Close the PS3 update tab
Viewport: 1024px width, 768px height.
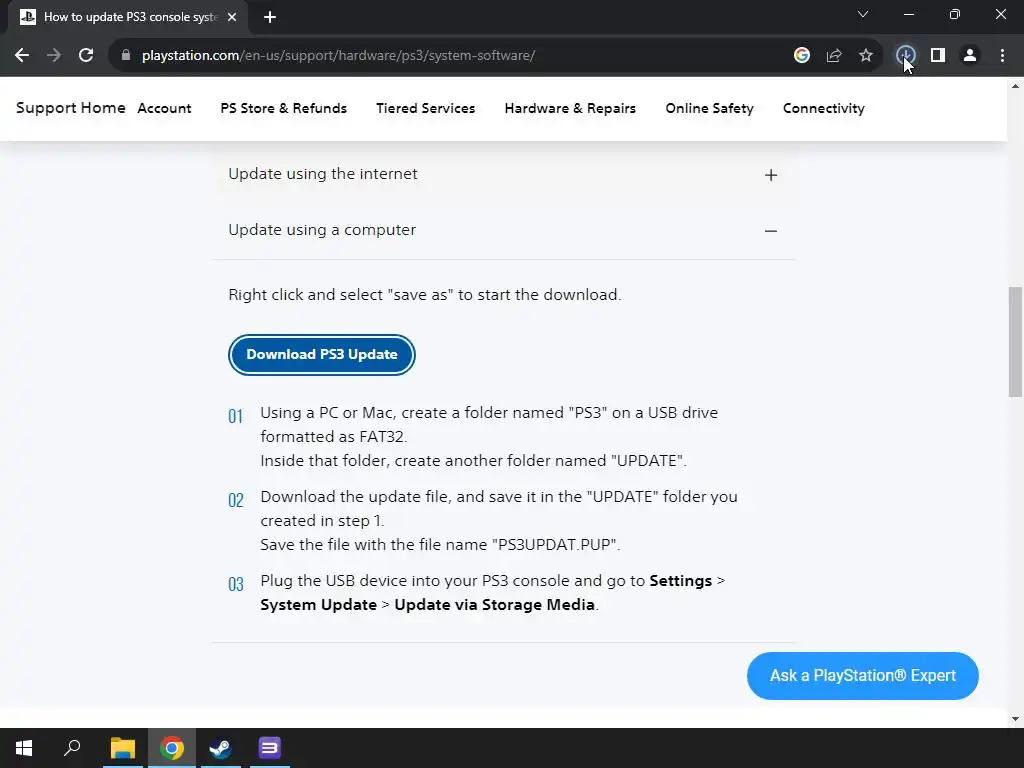click(232, 17)
